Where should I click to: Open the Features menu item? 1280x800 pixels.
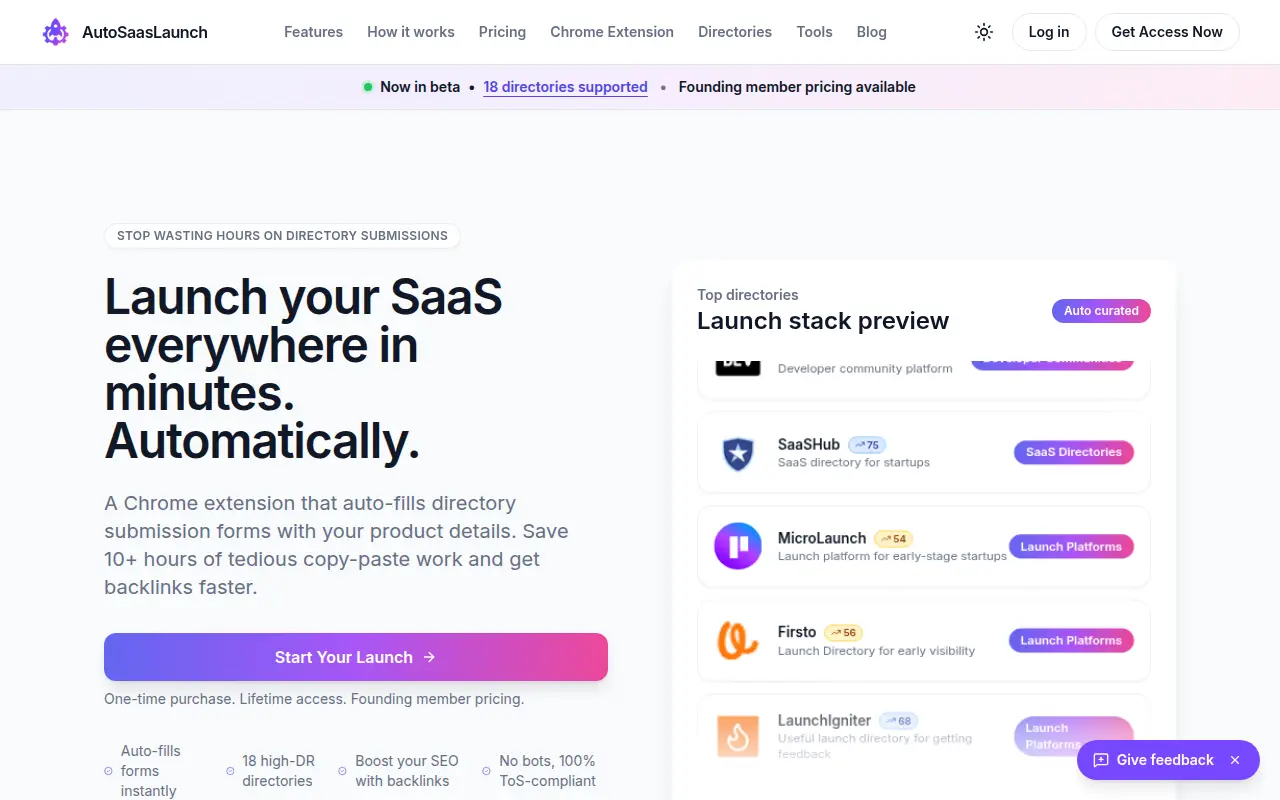[x=313, y=32]
